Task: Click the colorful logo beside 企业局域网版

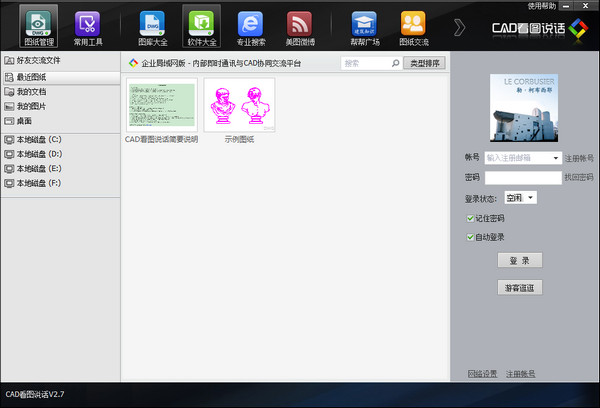Action: tap(133, 63)
